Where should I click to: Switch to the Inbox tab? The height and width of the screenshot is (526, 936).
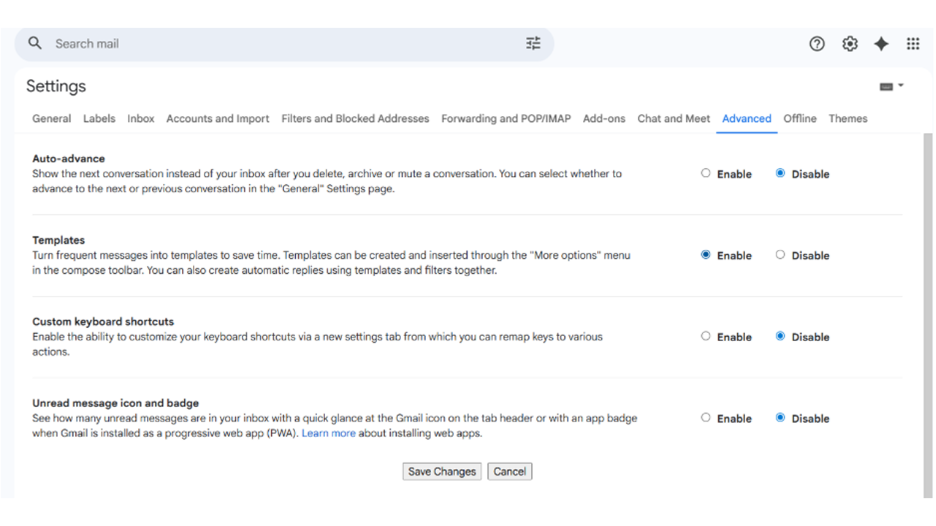pyautogui.click(x=141, y=118)
